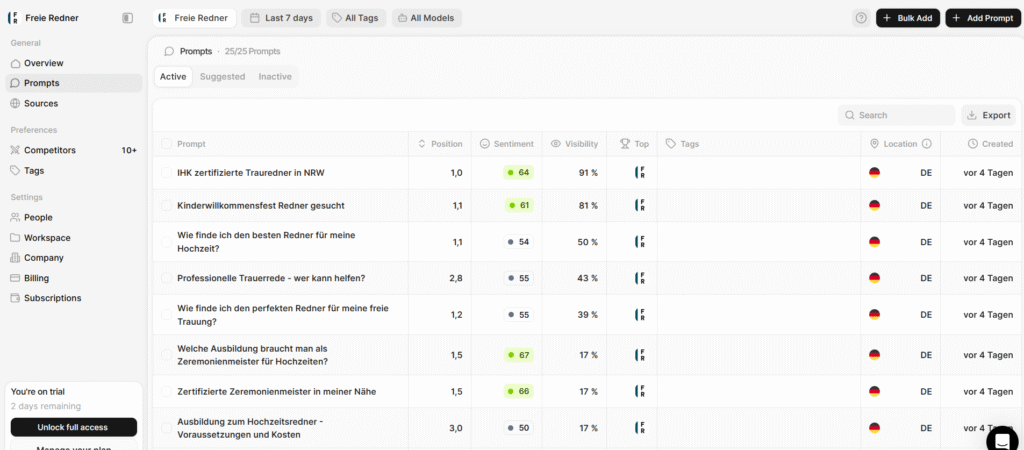
Task: Open Competitors in sidebar preferences
Action: (x=50, y=150)
